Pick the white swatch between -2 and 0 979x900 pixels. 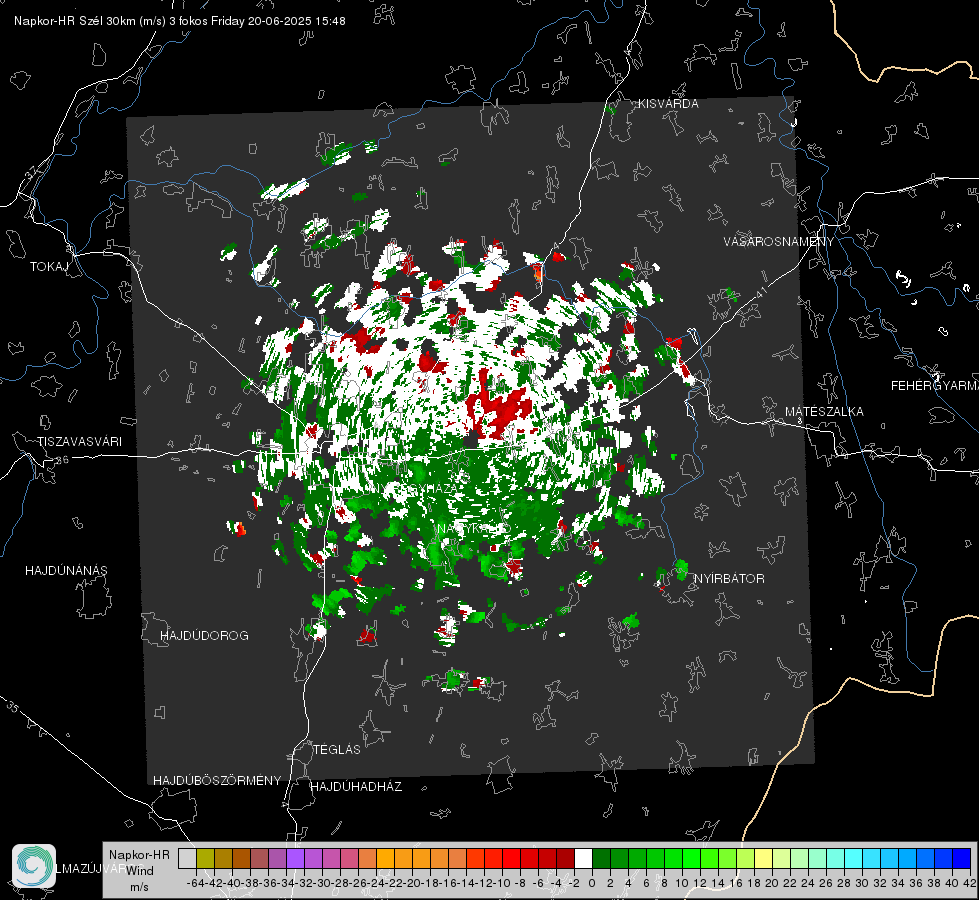(x=583, y=858)
